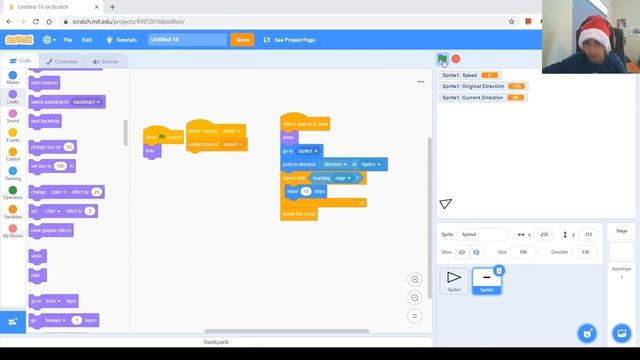Stop the project with the red stop button
This screenshot has width=640, height=360.
pyautogui.click(x=456, y=59)
